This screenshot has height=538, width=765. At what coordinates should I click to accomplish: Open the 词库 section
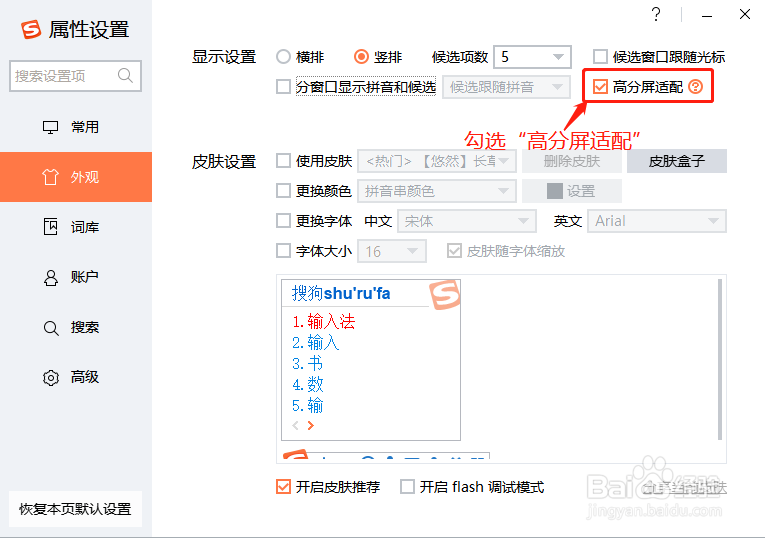pyautogui.click(x=76, y=227)
